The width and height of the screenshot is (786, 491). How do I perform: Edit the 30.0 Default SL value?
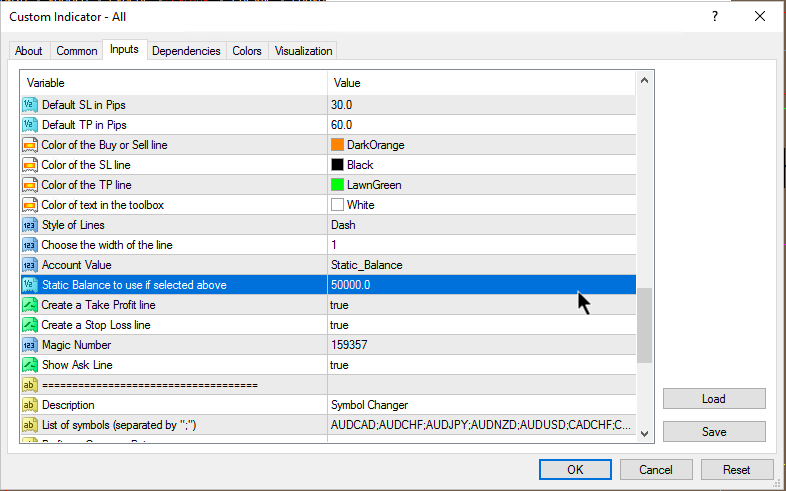pos(481,105)
